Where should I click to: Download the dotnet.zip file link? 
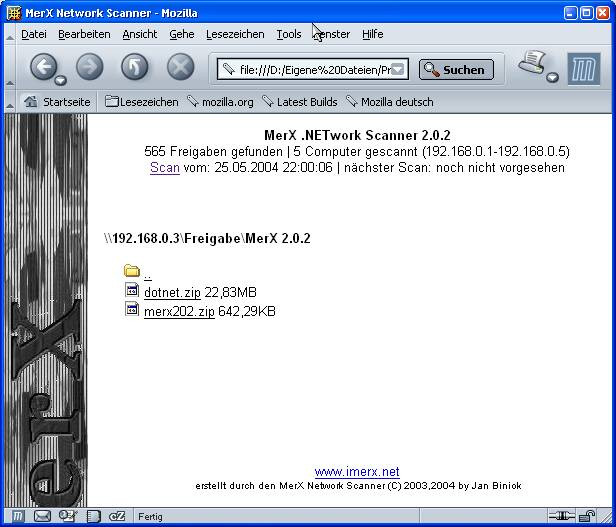[x=172, y=292]
